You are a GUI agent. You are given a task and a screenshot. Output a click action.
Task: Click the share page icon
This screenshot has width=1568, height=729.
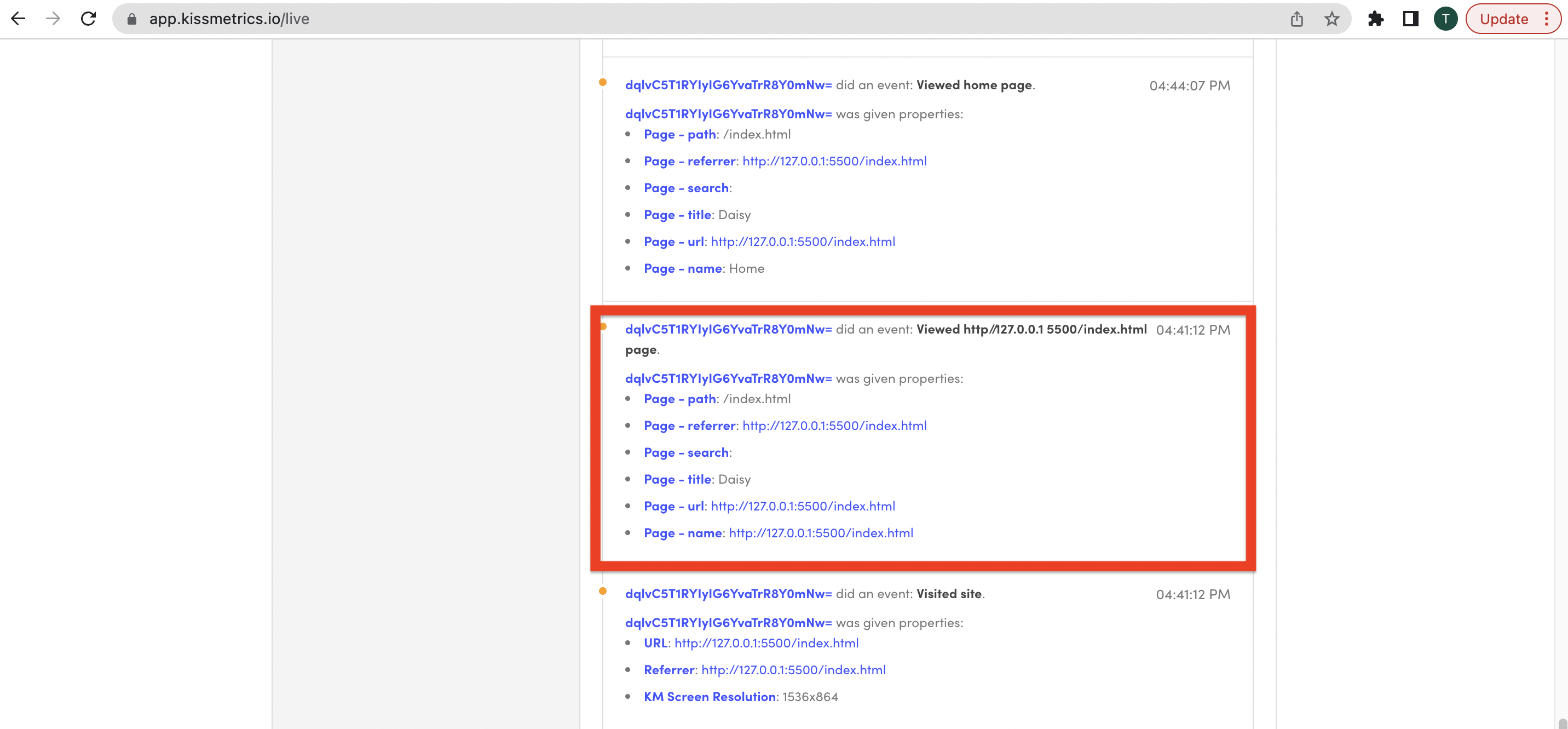(x=1296, y=19)
